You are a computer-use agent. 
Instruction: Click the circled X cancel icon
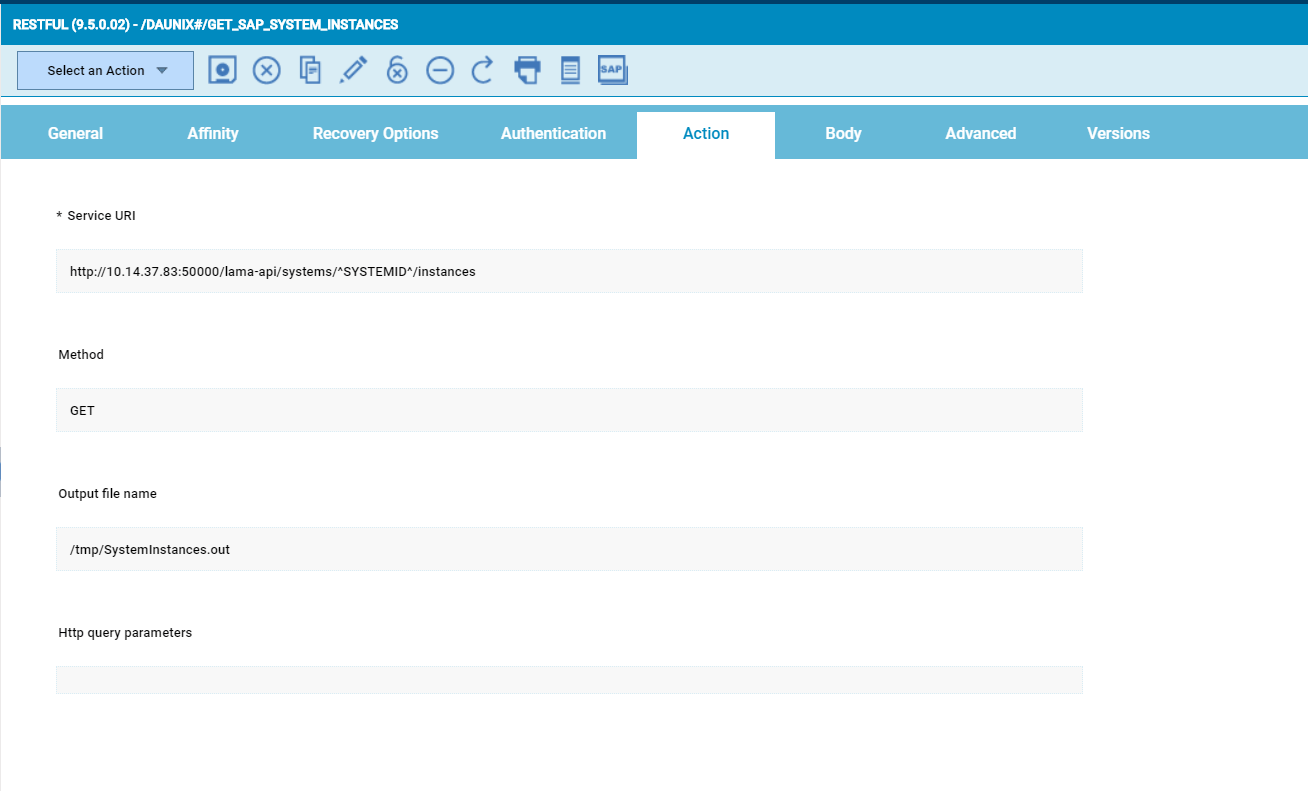(266, 70)
